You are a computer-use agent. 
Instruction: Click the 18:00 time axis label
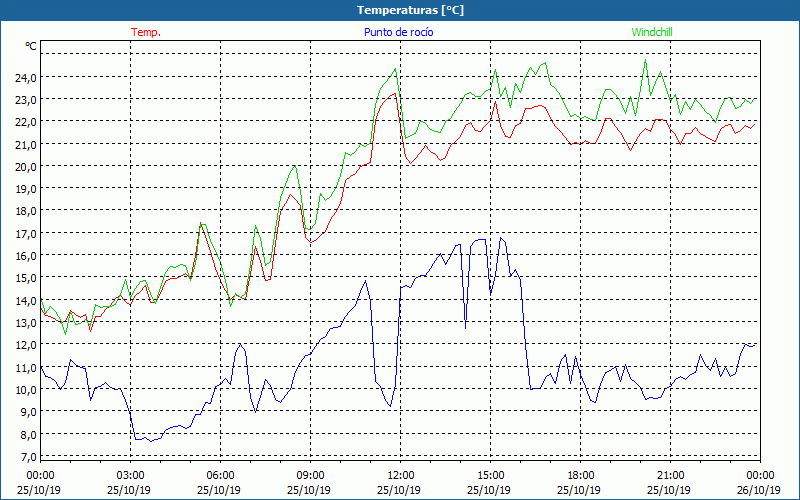coord(580,476)
